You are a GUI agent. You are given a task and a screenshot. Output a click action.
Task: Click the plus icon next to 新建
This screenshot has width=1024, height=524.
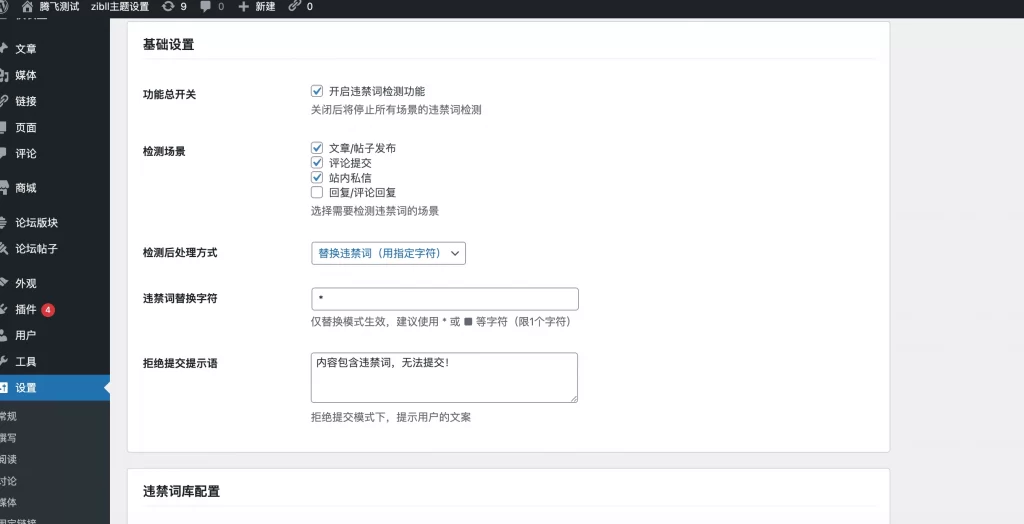tap(244, 7)
